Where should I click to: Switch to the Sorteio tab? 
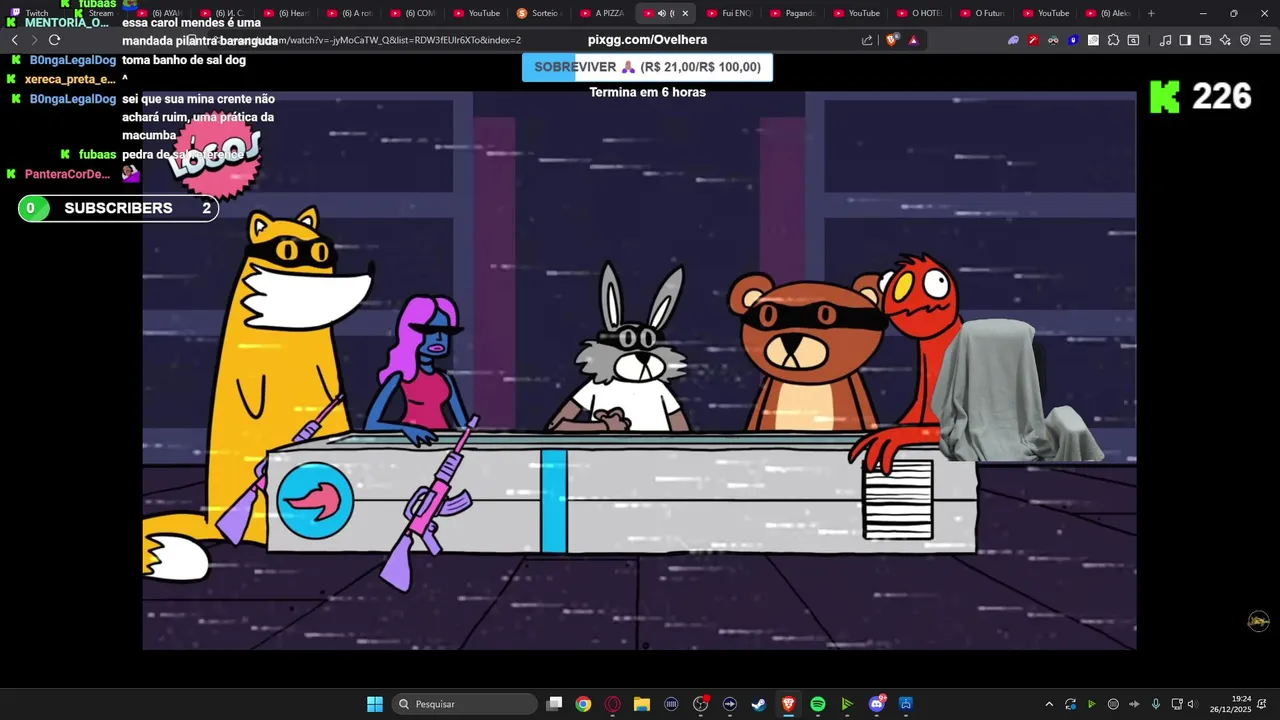point(540,13)
